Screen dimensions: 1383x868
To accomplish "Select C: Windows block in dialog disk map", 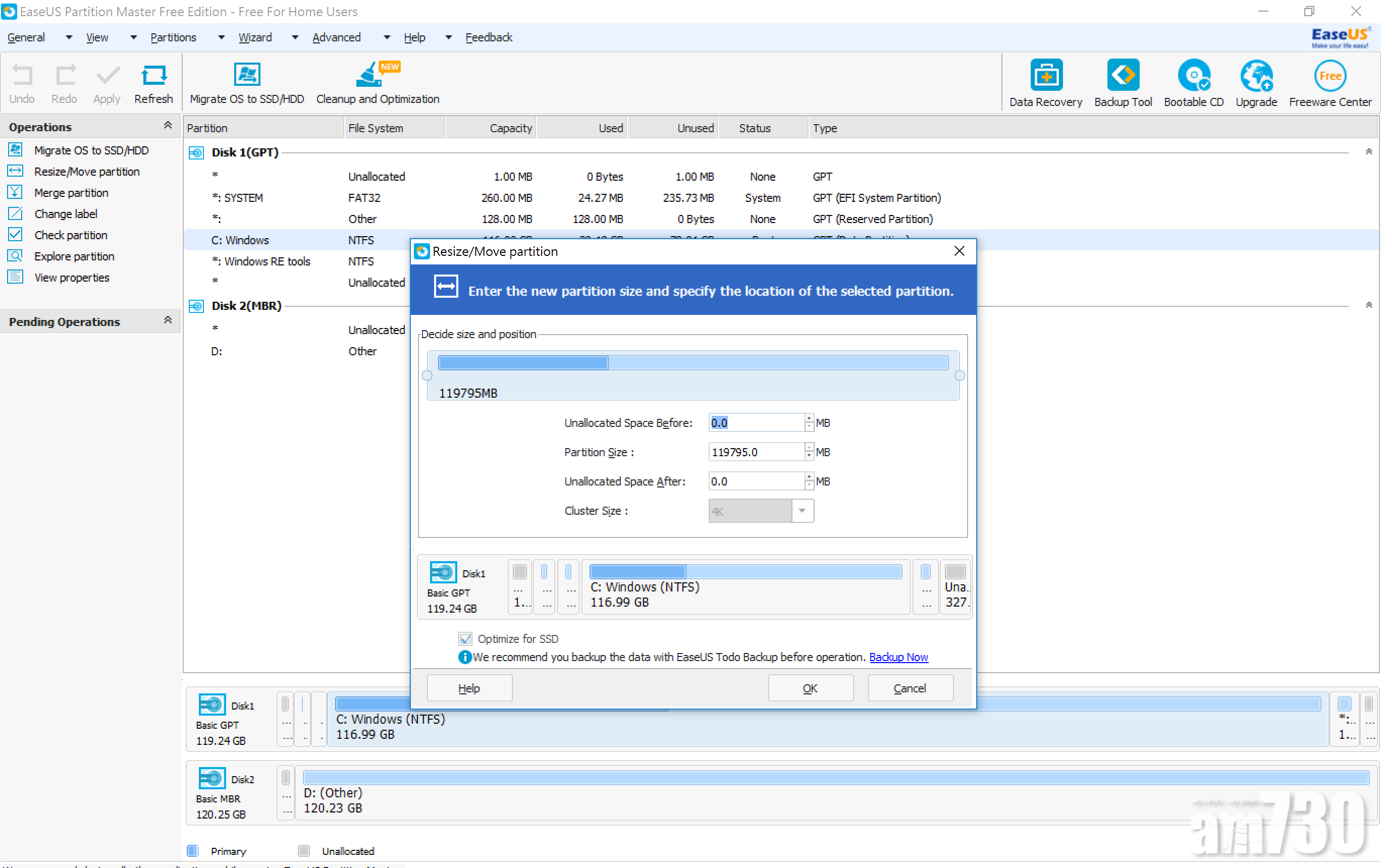I will click(x=745, y=587).
